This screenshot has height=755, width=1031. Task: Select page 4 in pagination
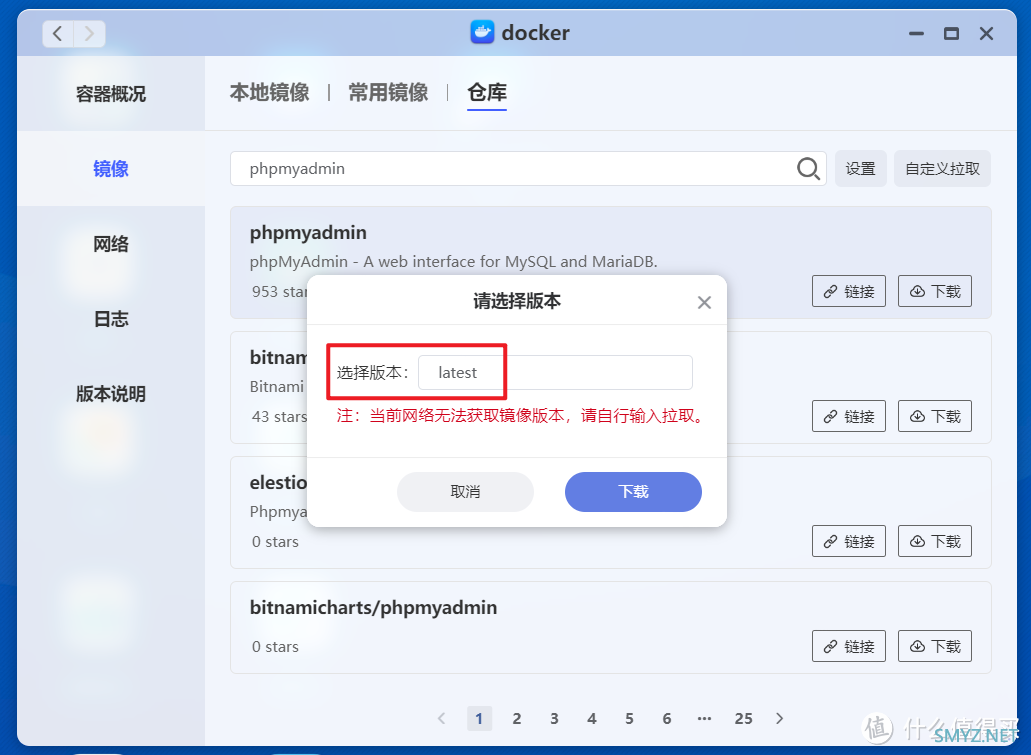coord(592,719)
